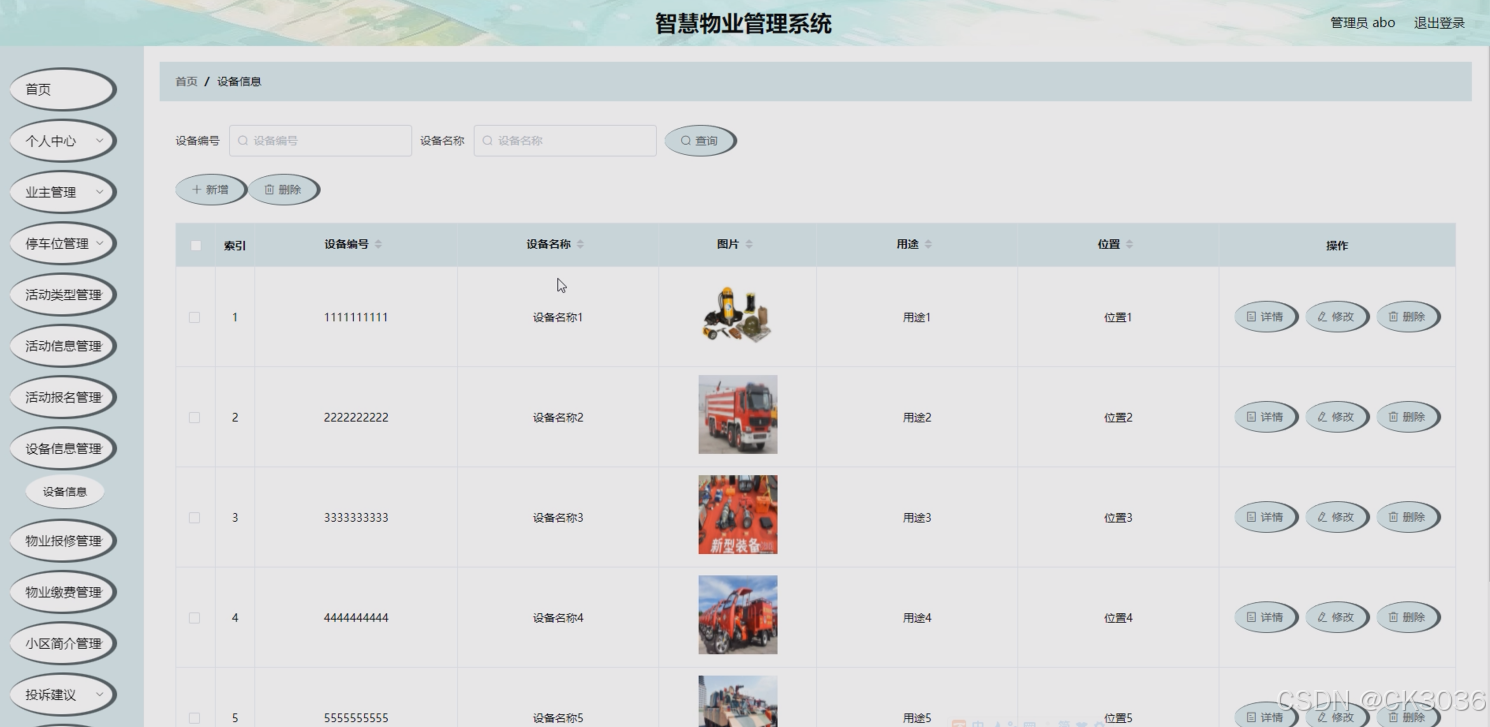View 详情 of 设备名称3
Screen dimensions: 1490x727
(1266, 517)
